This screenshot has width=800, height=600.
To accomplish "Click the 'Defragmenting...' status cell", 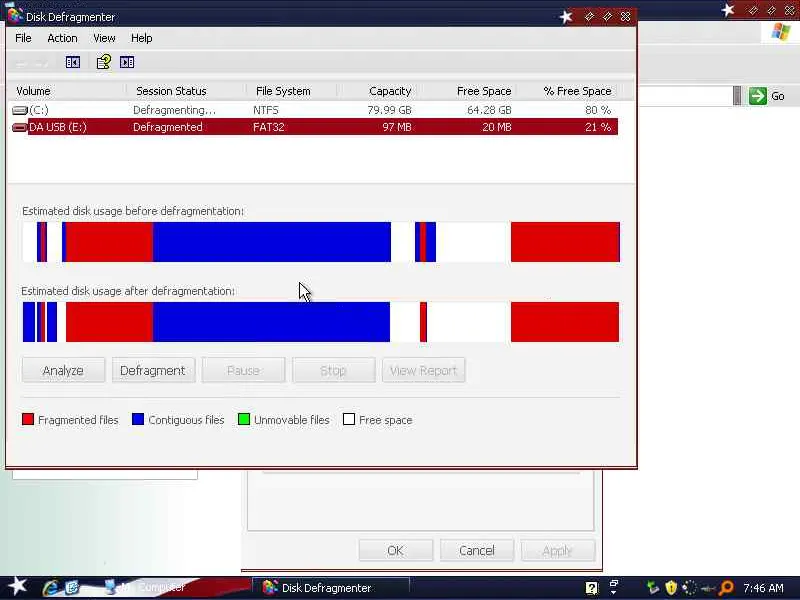I will [x=174, y=110].
